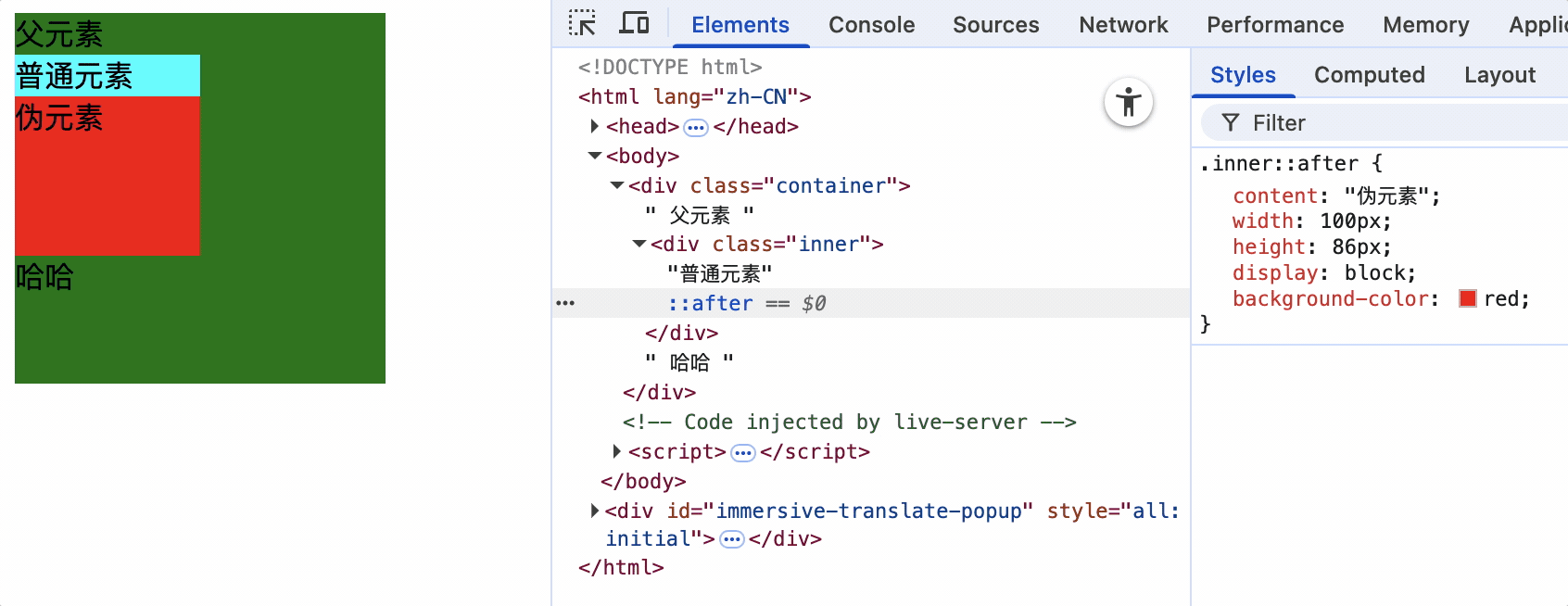Expand the script element node
Image resolution: width=1568 pixels, height=606 pixels.
[x=617, y=451]
